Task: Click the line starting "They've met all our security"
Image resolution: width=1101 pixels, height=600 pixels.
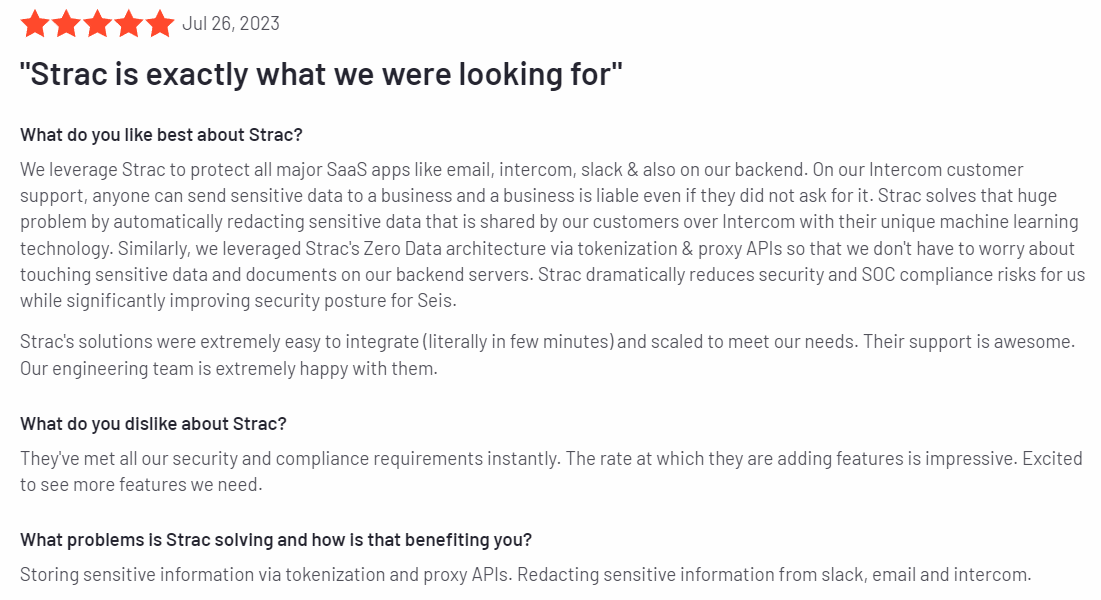Action: click(x=537, y=459)
